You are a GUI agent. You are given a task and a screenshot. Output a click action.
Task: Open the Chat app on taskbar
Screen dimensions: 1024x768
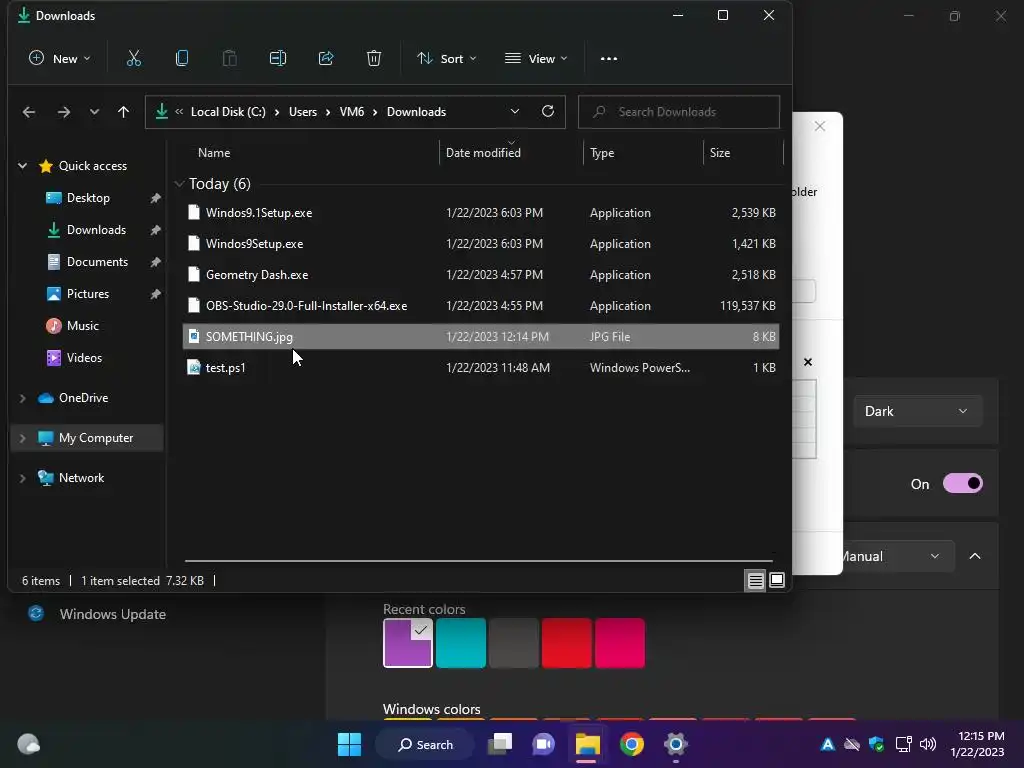point(543,744)
